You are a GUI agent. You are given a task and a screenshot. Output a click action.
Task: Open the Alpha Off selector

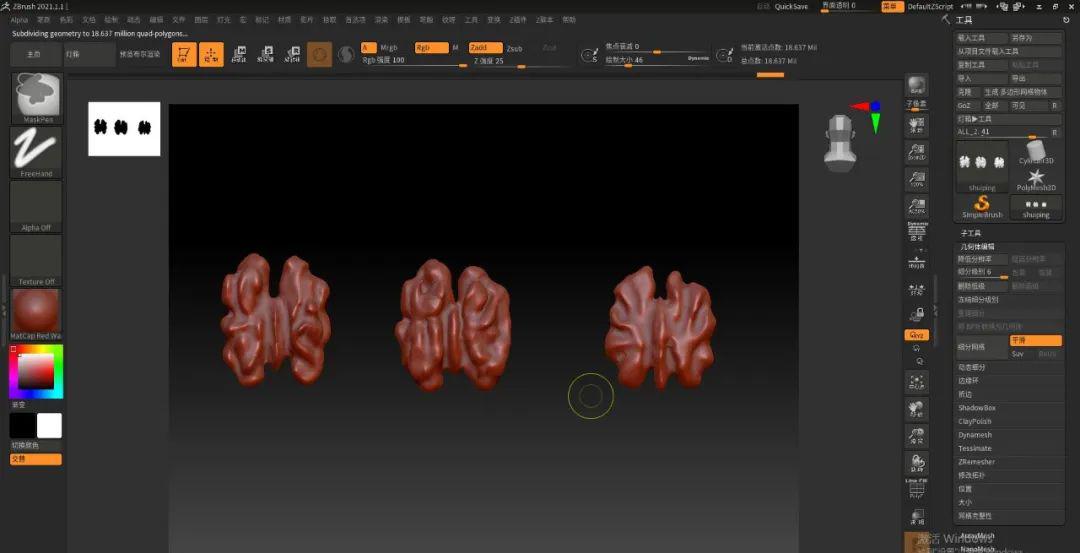pos(36,207)
